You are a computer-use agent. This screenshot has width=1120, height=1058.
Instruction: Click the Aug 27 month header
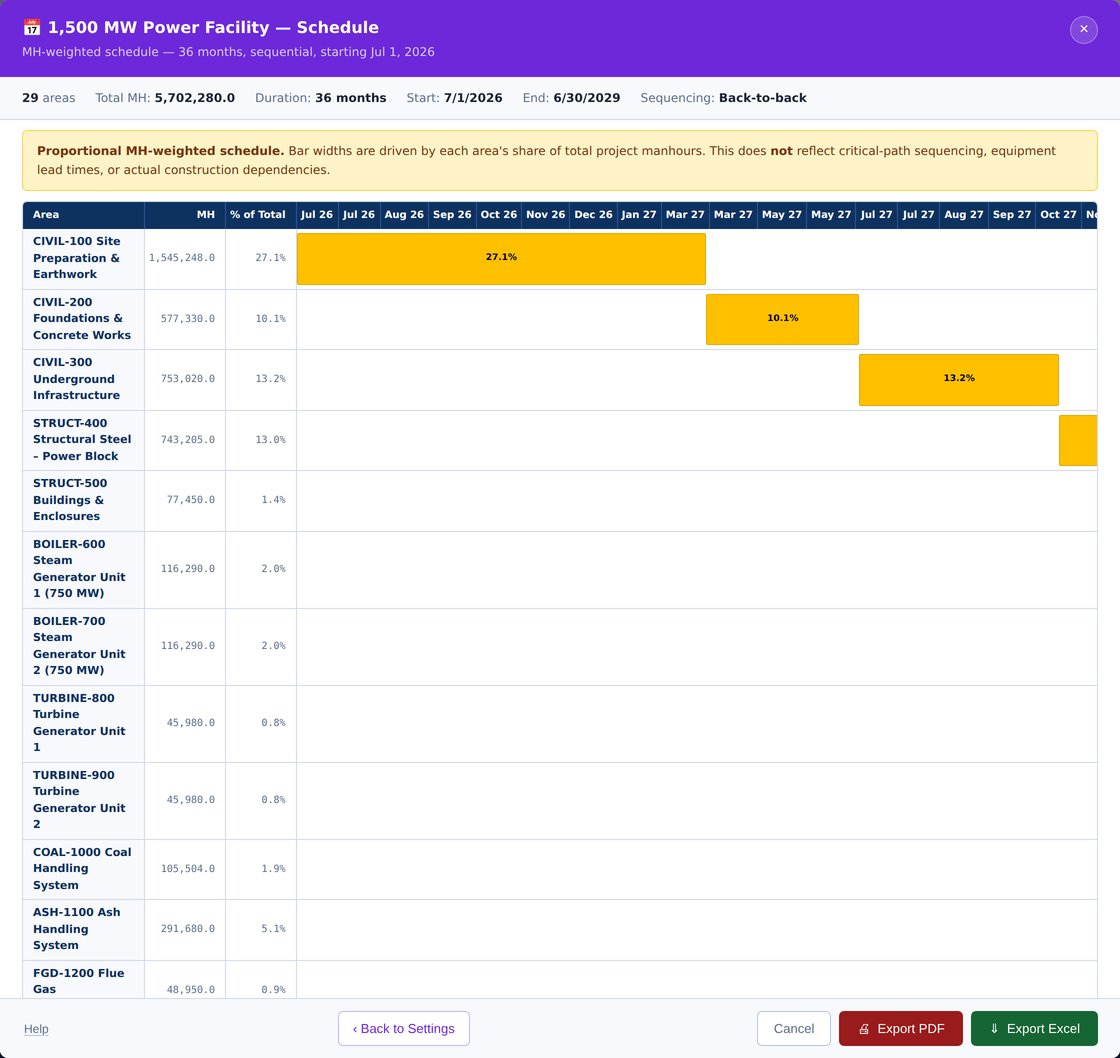tap(964, 214)
